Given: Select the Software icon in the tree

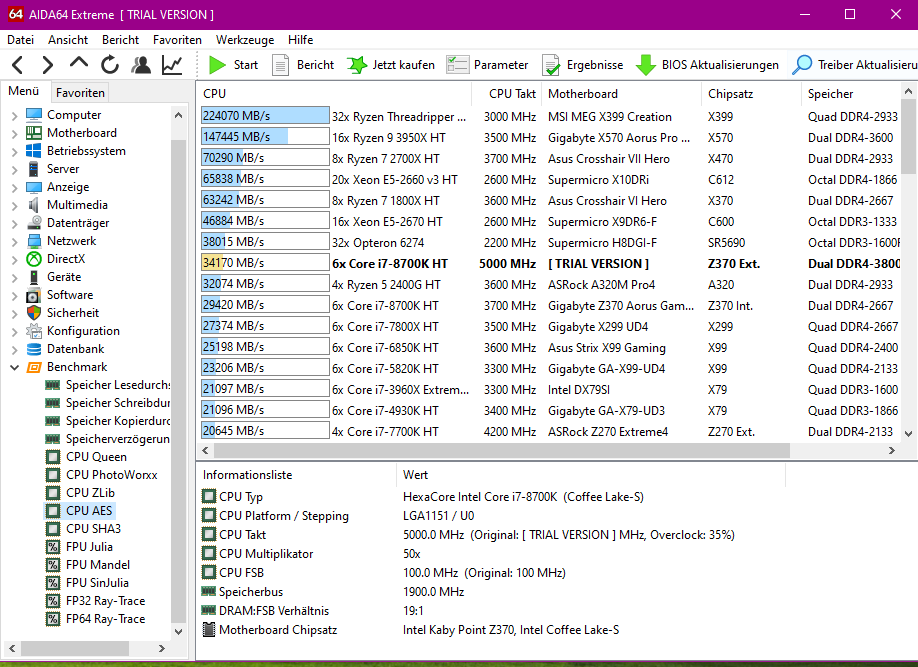Looking at the screenshot, I should (34, 295).
